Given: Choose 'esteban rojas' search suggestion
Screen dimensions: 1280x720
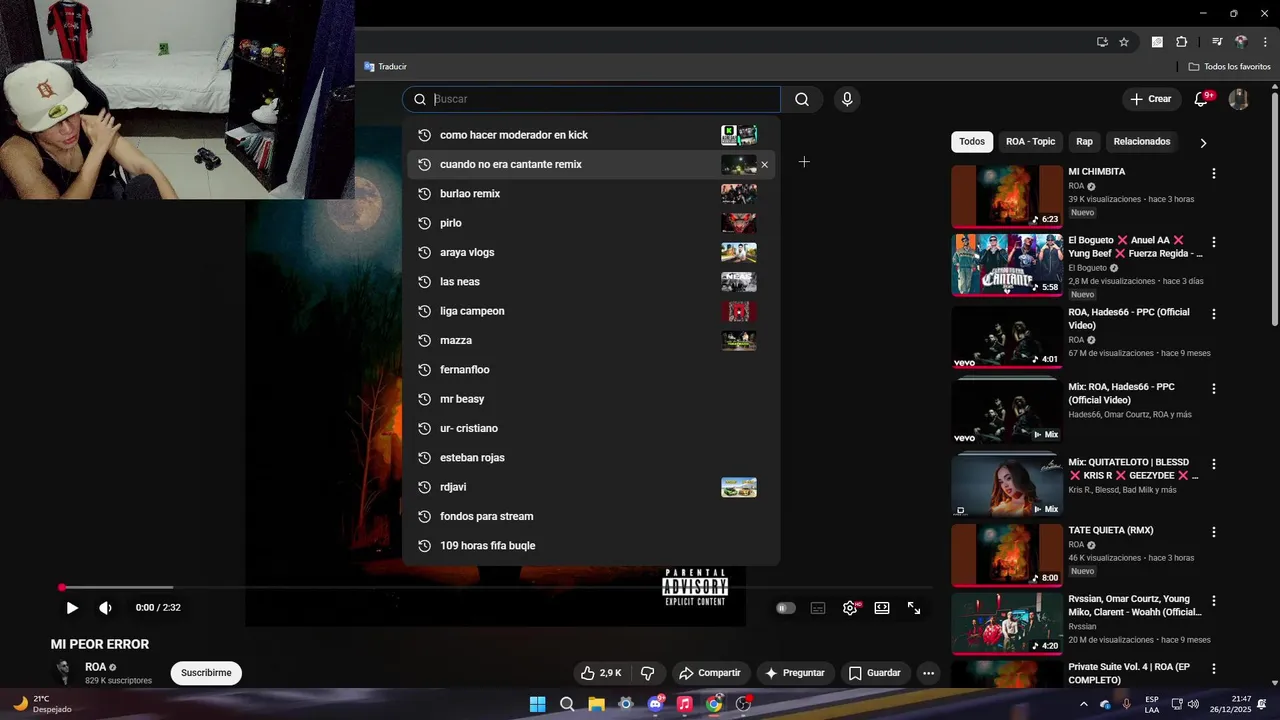Looking at the screenshot, I should pyautogui.click(x=591, y=458).
